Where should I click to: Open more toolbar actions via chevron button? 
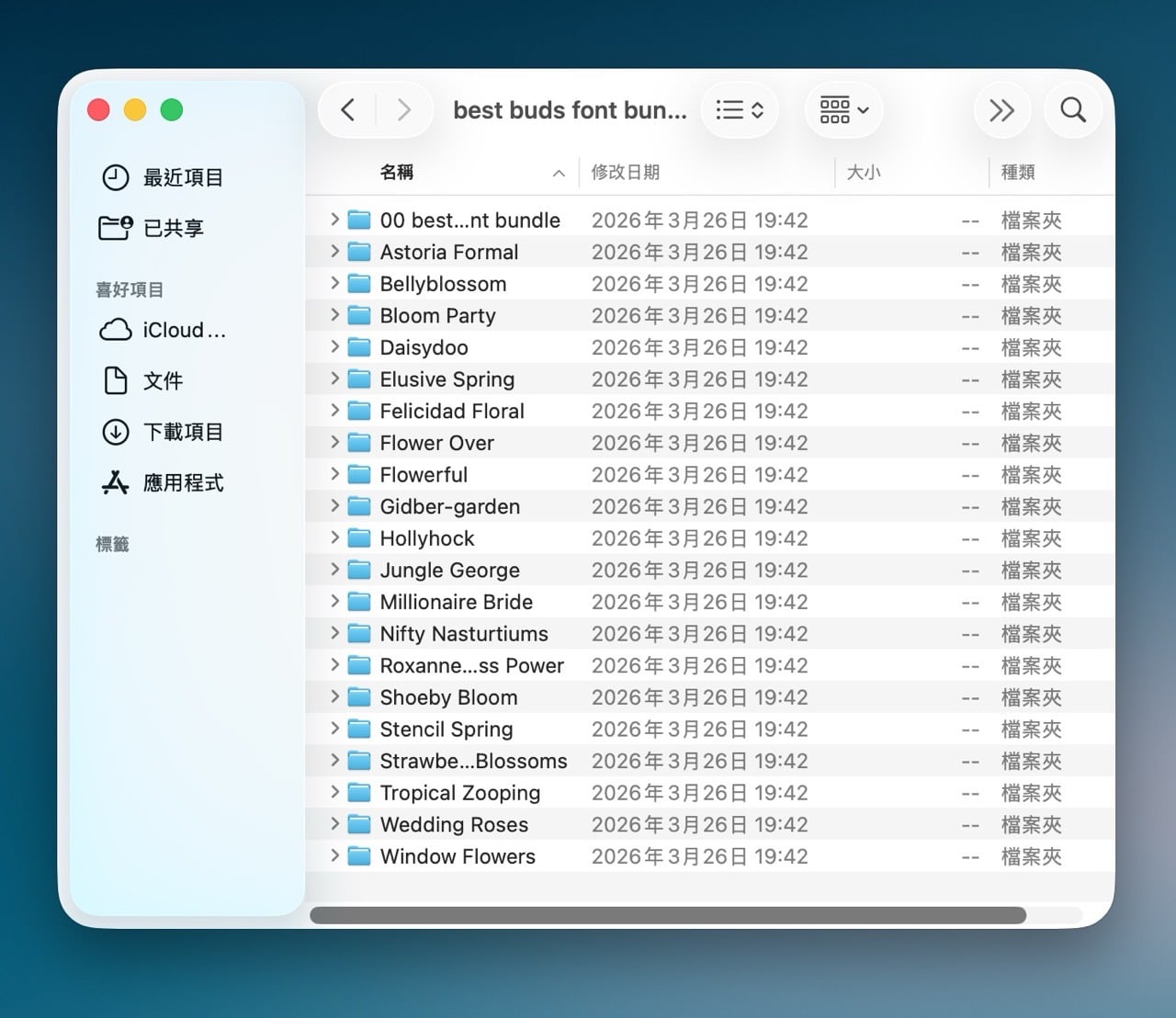(x=1001, y=109)
